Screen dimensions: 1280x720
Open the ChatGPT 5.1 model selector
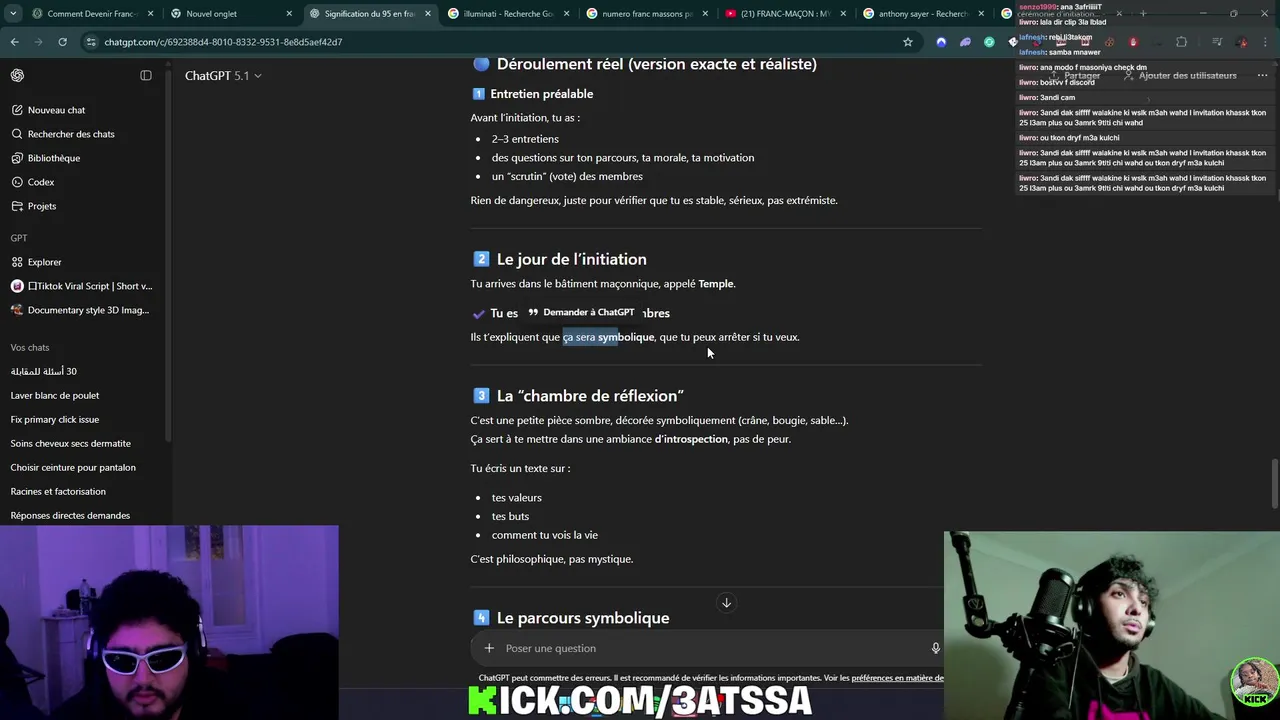coord(222,76)
